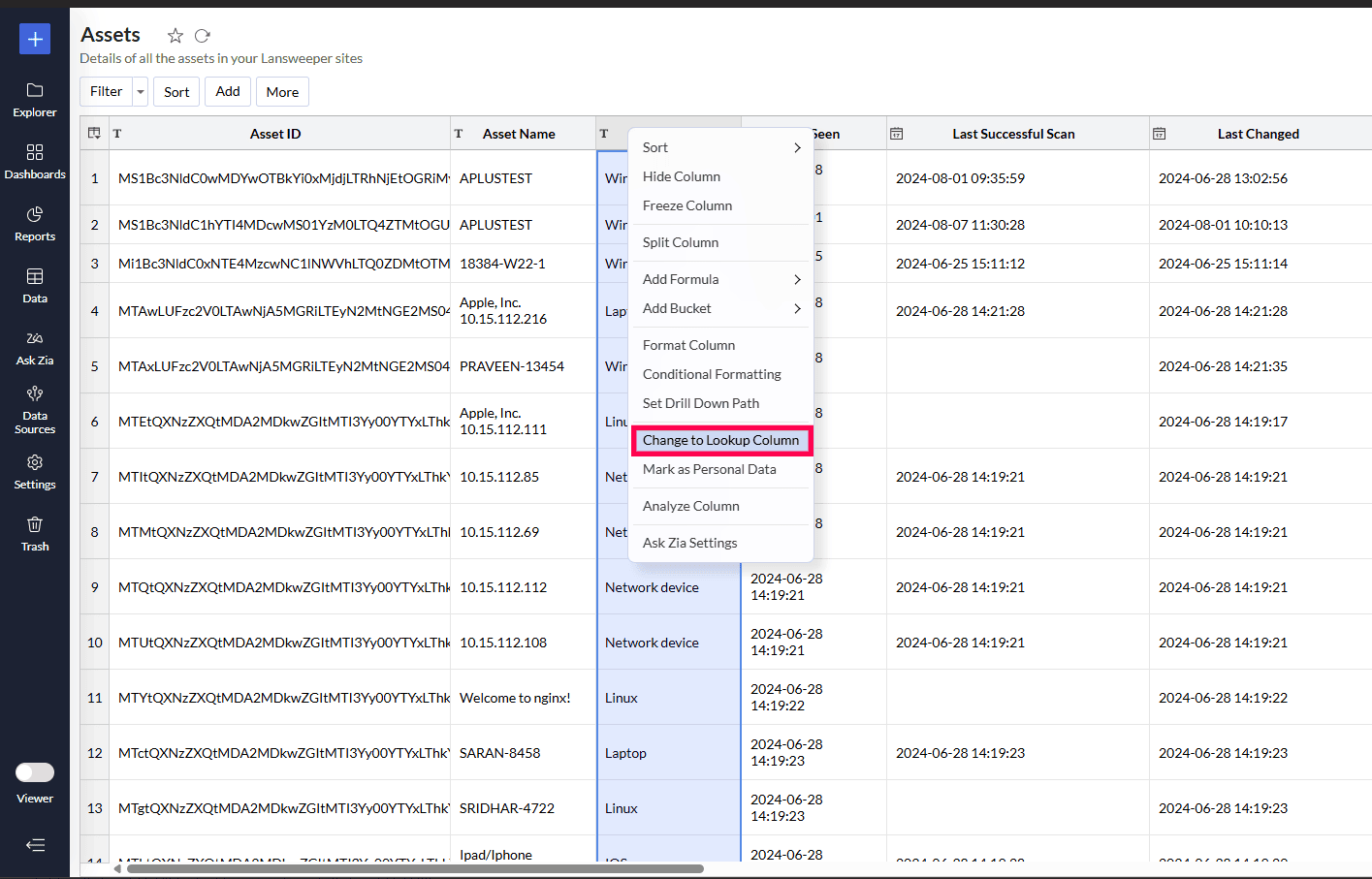Choose Hide Column from context menu
Image resolution: width=1372 pixels, height=879 pixels.
682,176
